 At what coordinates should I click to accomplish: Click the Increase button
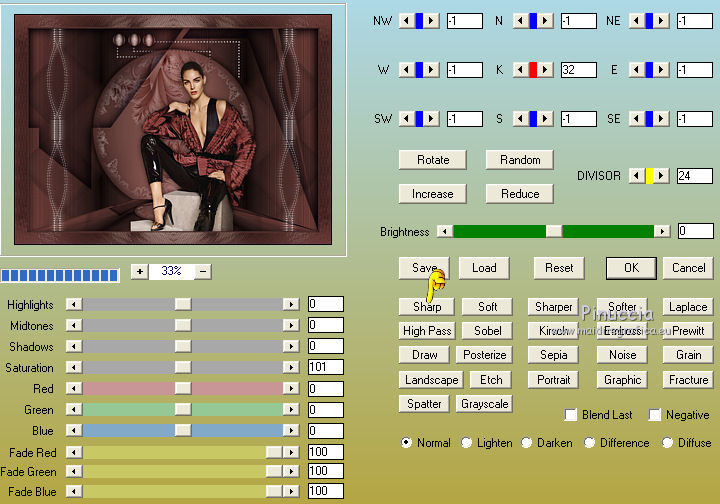(433, 194)
